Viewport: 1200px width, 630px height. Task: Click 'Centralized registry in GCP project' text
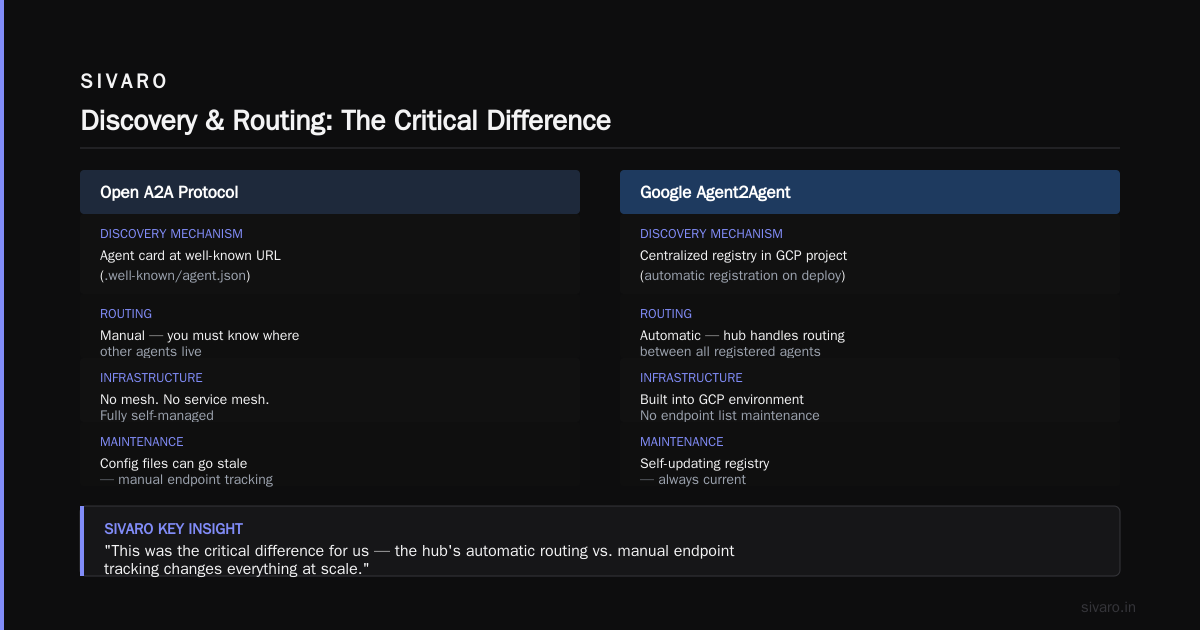coord(744,256)
